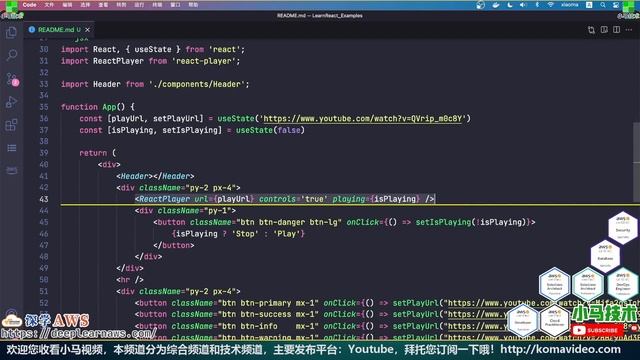Click the Docker whale menu bar icon

496,5
